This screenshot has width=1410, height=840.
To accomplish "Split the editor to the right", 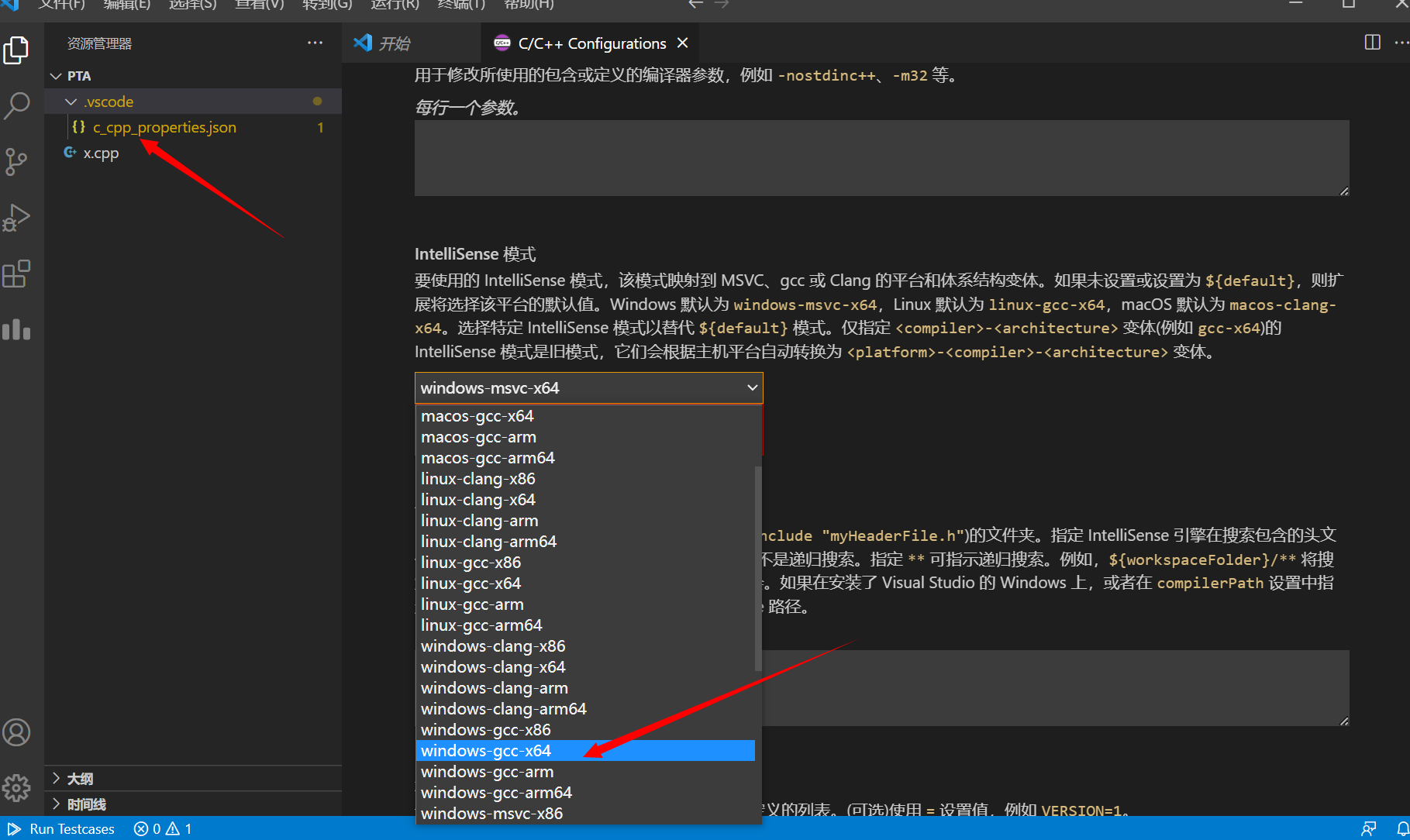I will click(x=1372, y=43).
